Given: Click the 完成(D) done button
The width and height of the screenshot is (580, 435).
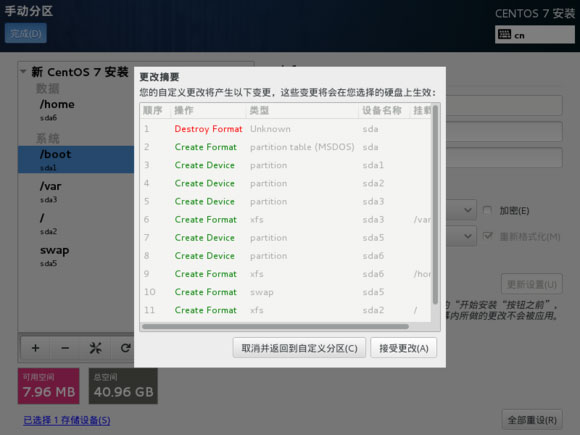Looking at the screenshot, I should click(26, 33).
